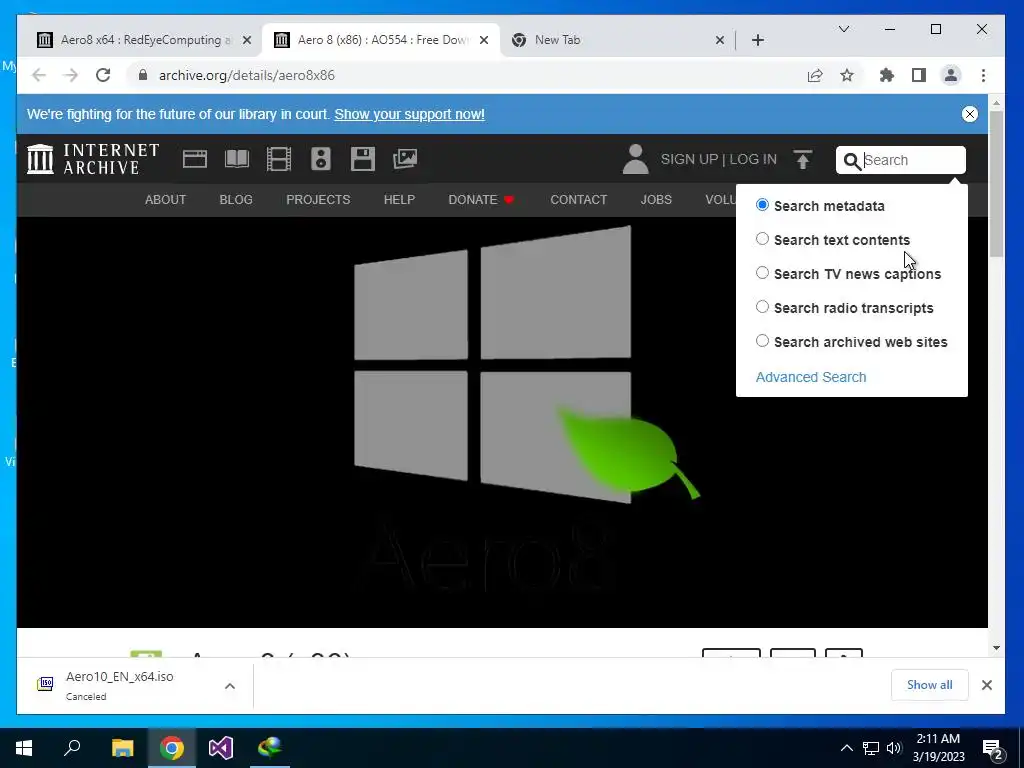This screenshot has height=768, width=1024.
Task: Open a new tab with plus button
Action: (x=758, y=40)
